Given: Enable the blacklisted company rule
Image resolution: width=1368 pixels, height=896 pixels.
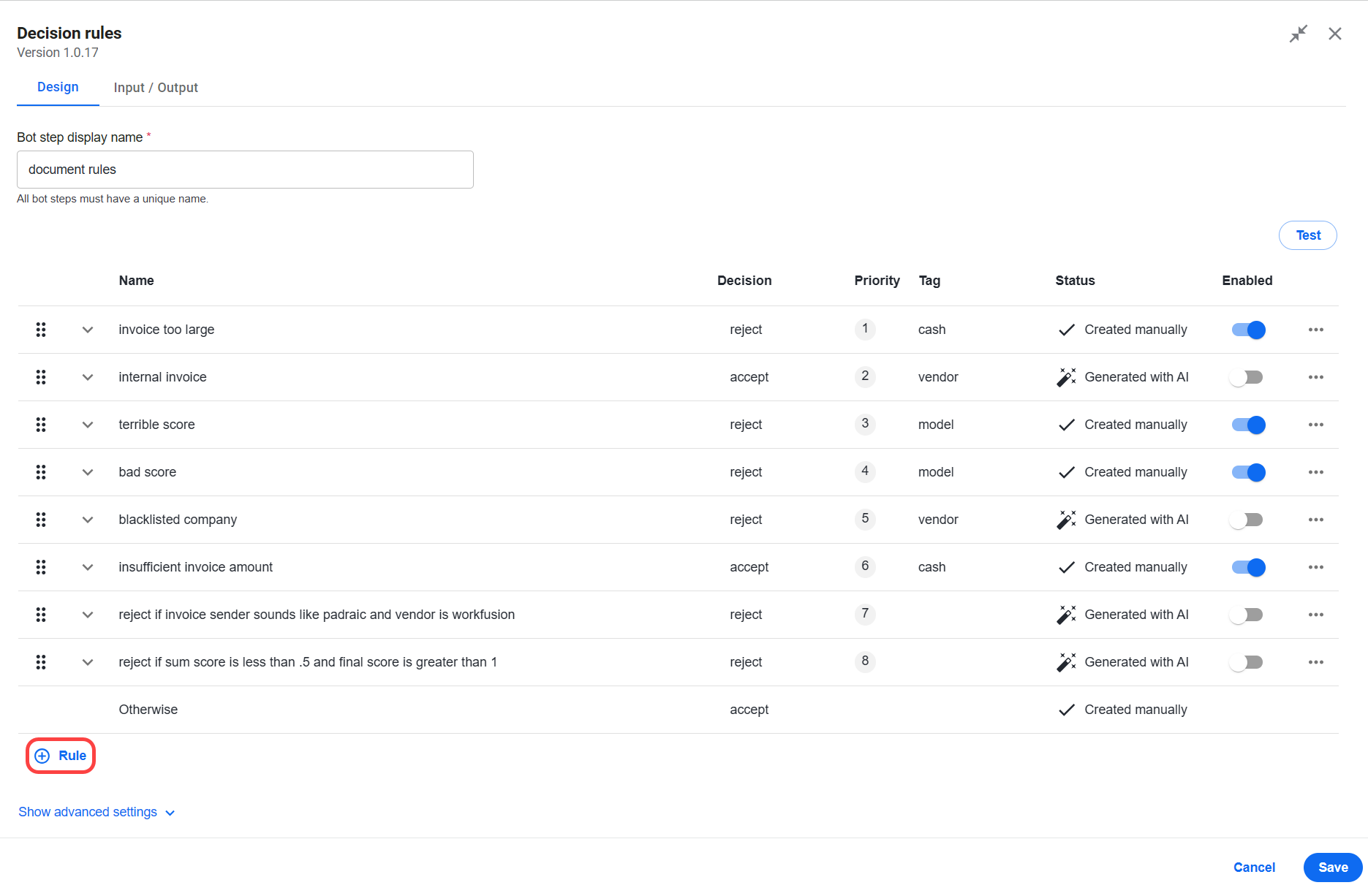Looking at the screenshot, I should (1247, 520).
